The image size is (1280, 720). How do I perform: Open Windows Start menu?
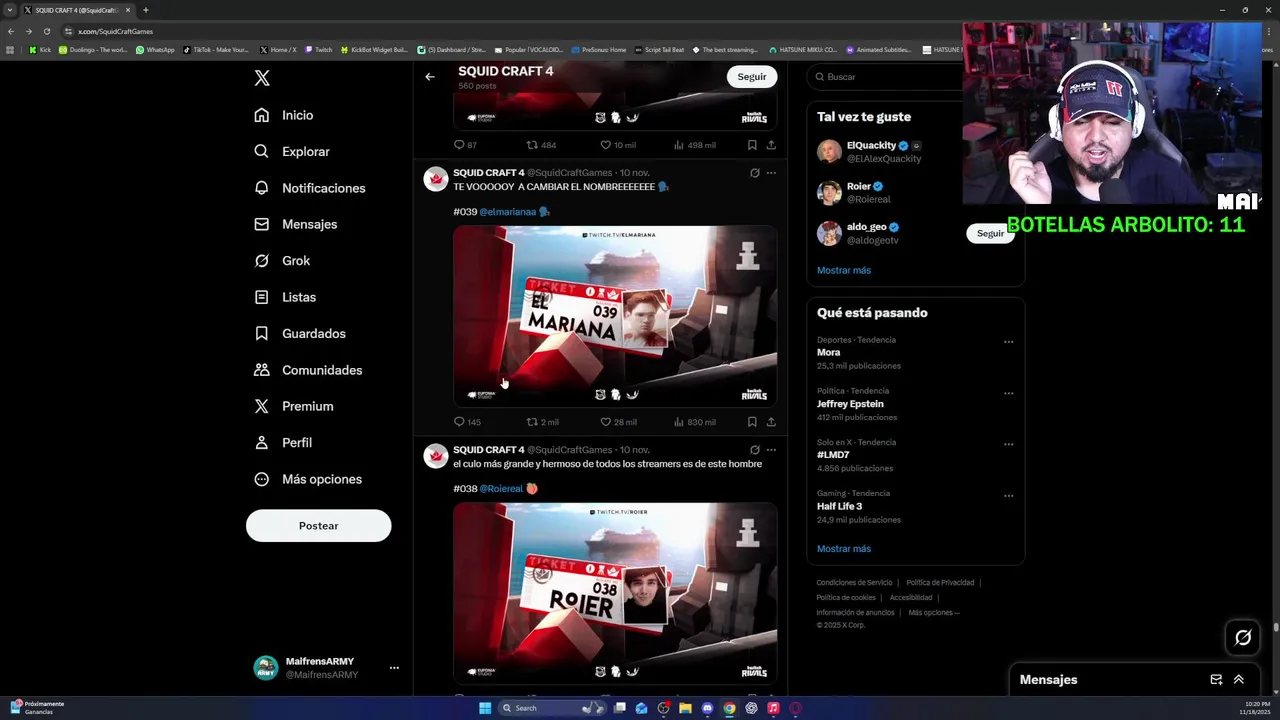tap(485, 708)
